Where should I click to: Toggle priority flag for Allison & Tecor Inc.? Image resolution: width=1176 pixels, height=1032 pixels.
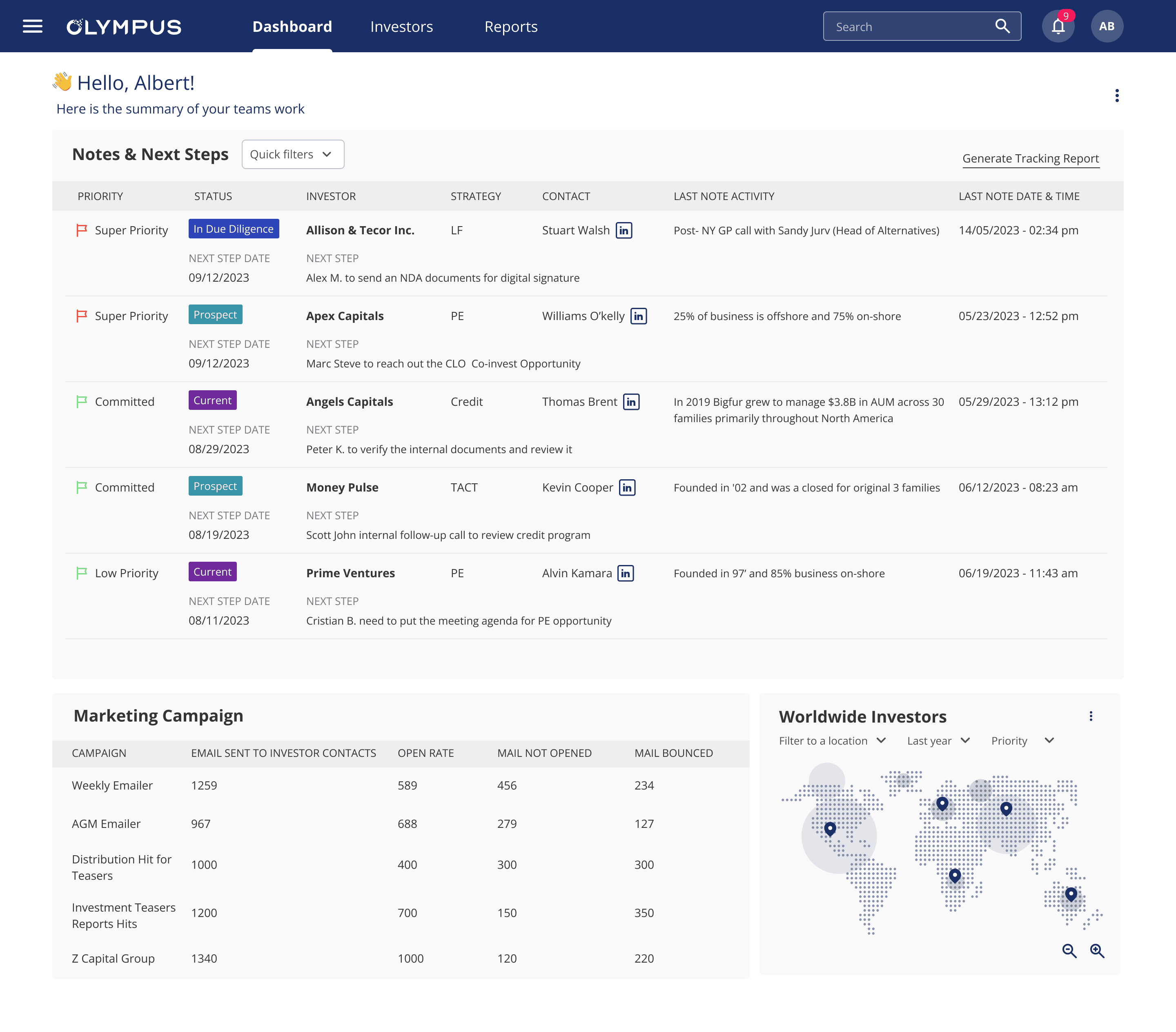(x=82, y=230)
